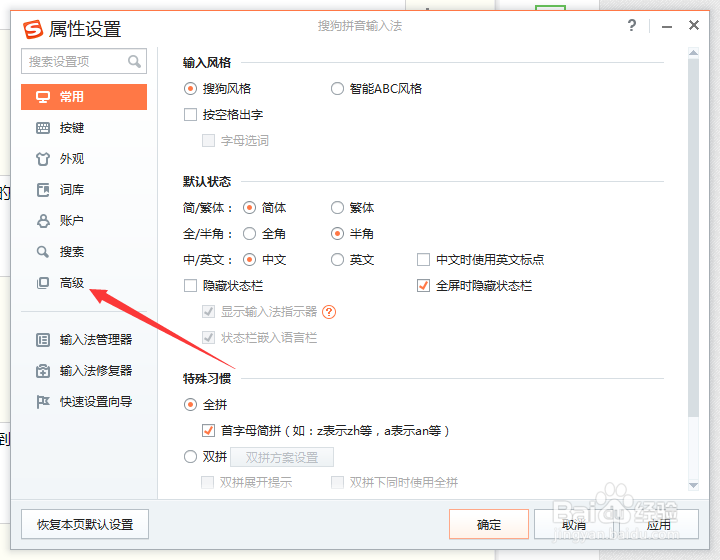Viewport: 720px width, 560px height.
Task: Select the 智能ABC风格 radio button
Action: 337,89
